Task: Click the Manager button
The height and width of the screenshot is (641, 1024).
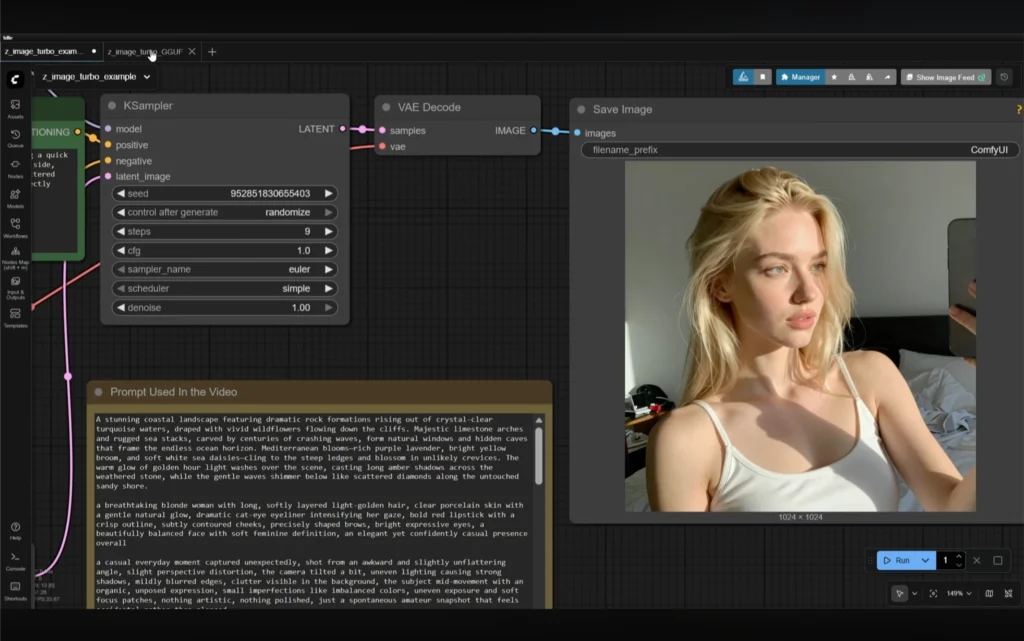Action: (800, 77)
